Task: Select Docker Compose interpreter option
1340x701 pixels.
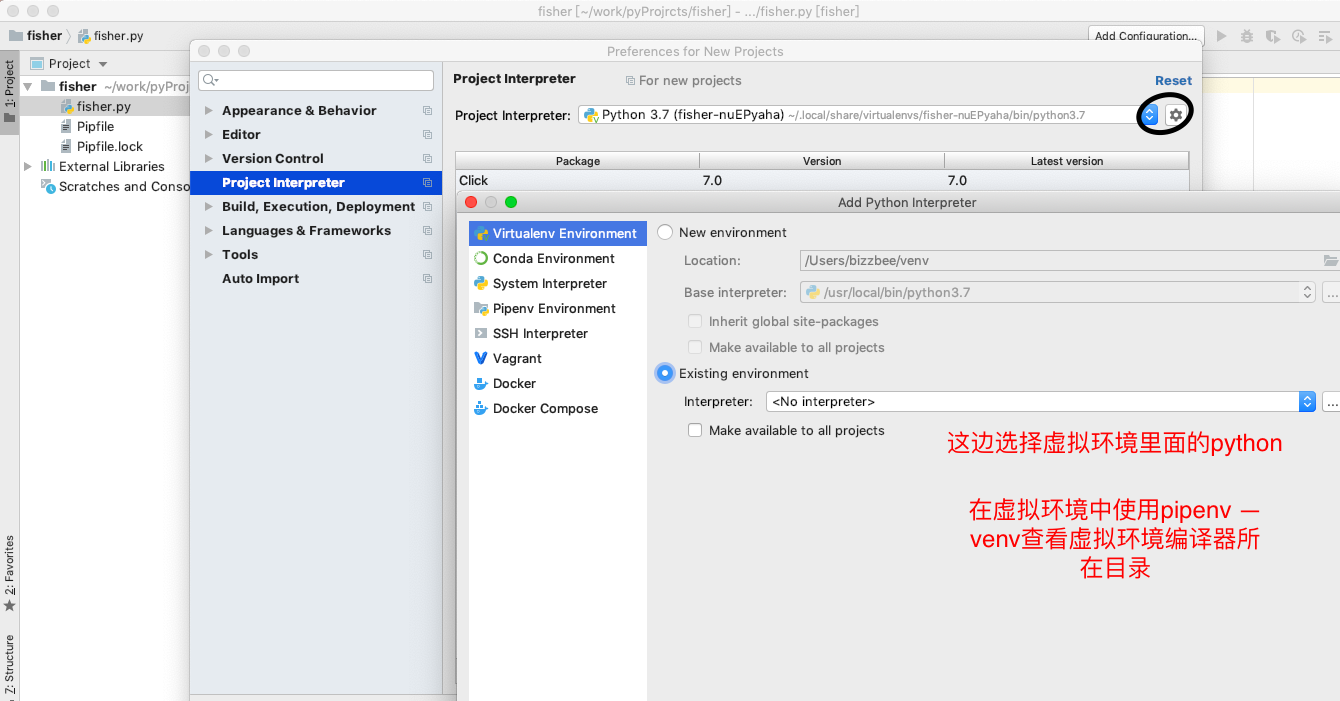Action: [557, 408]
